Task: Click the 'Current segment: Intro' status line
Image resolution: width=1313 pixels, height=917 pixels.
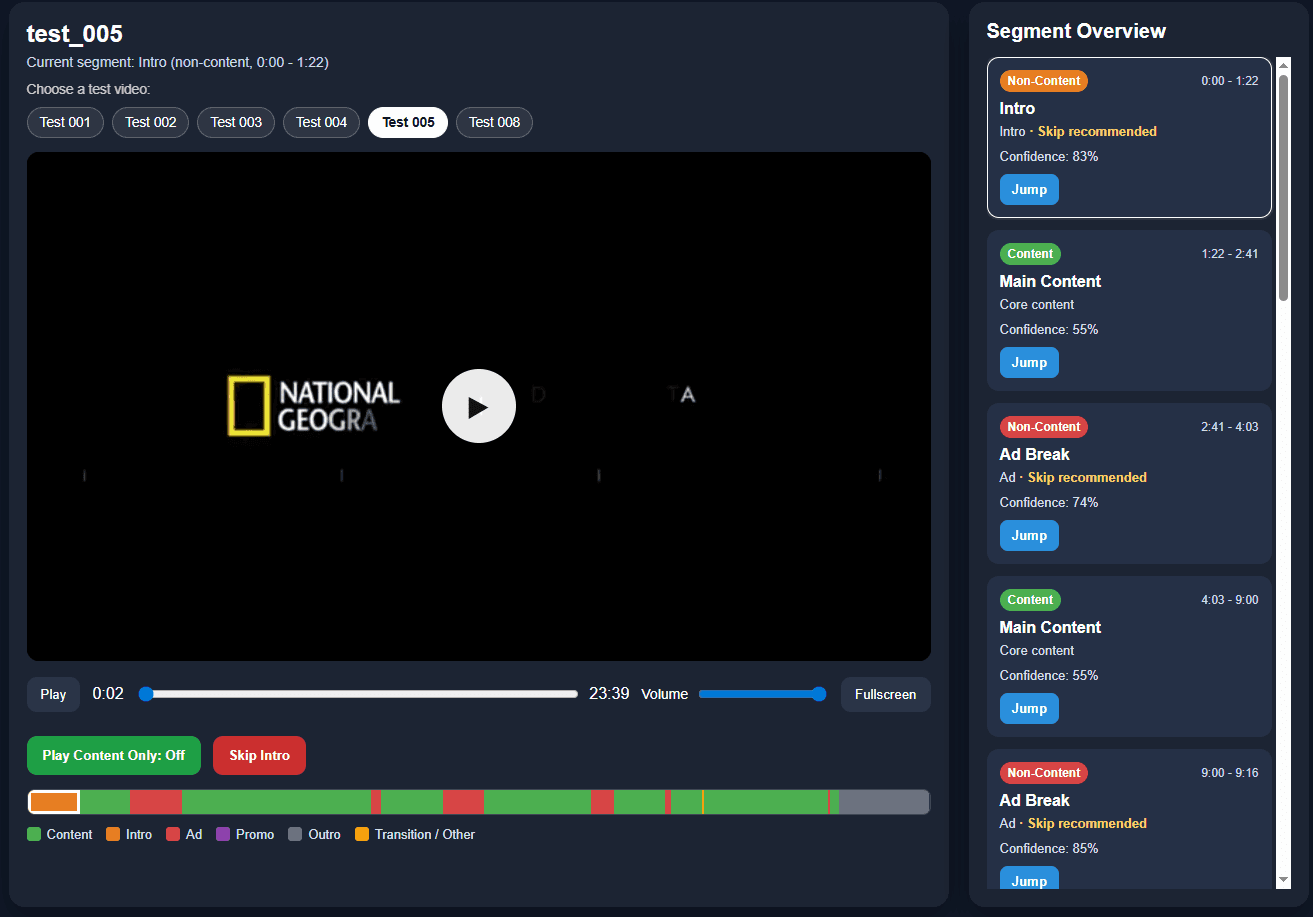Action: point(178,62)
